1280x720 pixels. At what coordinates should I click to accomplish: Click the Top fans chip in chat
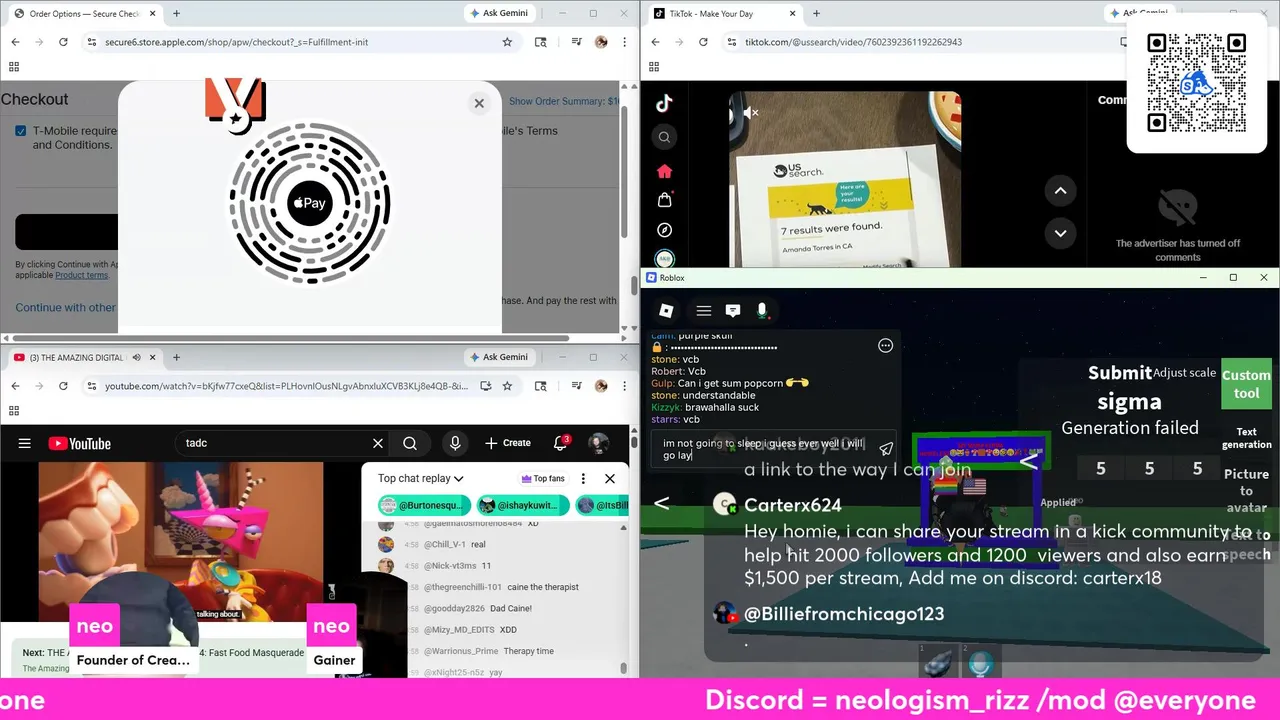pyautogui.click(x=543, y=478)
